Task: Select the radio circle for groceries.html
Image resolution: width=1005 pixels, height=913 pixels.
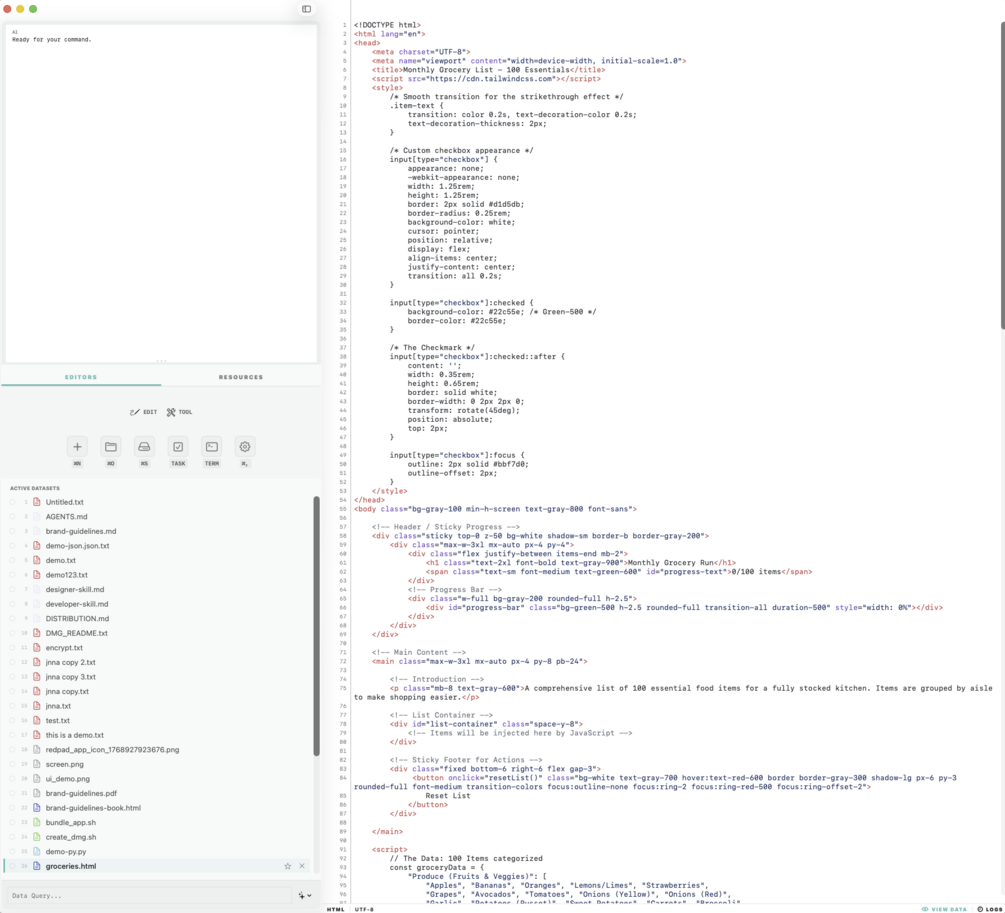Action: 12,866
